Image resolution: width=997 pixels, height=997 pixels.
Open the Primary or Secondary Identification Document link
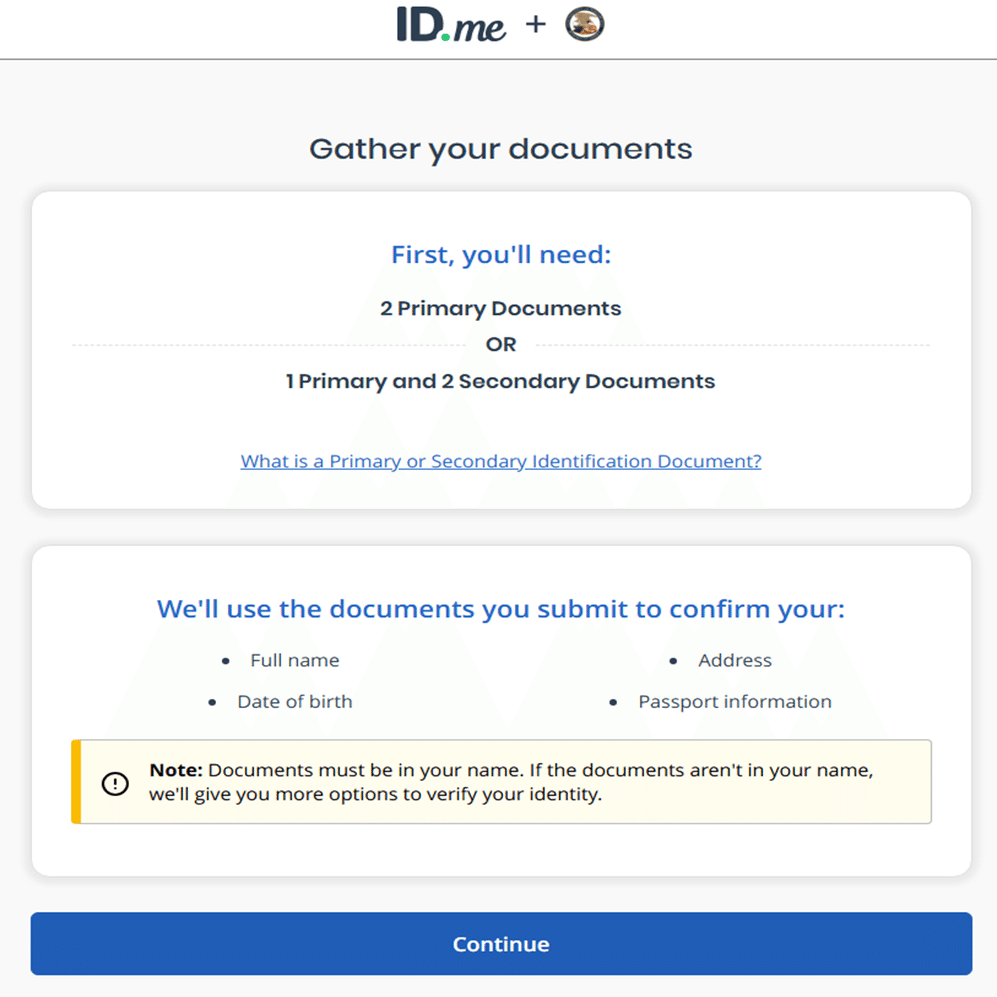click(501, 461)
